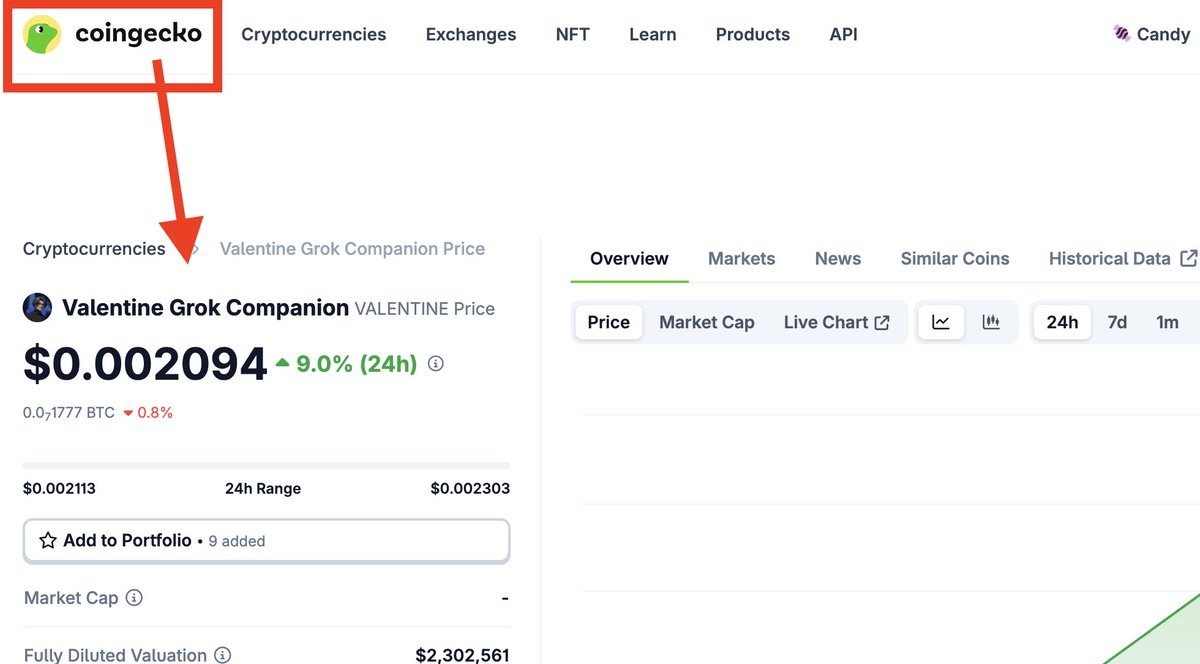The width and height of the screenshot is (1200, 664).
Task: Click the Candy label in header
Action: (x=1163, y=34)
